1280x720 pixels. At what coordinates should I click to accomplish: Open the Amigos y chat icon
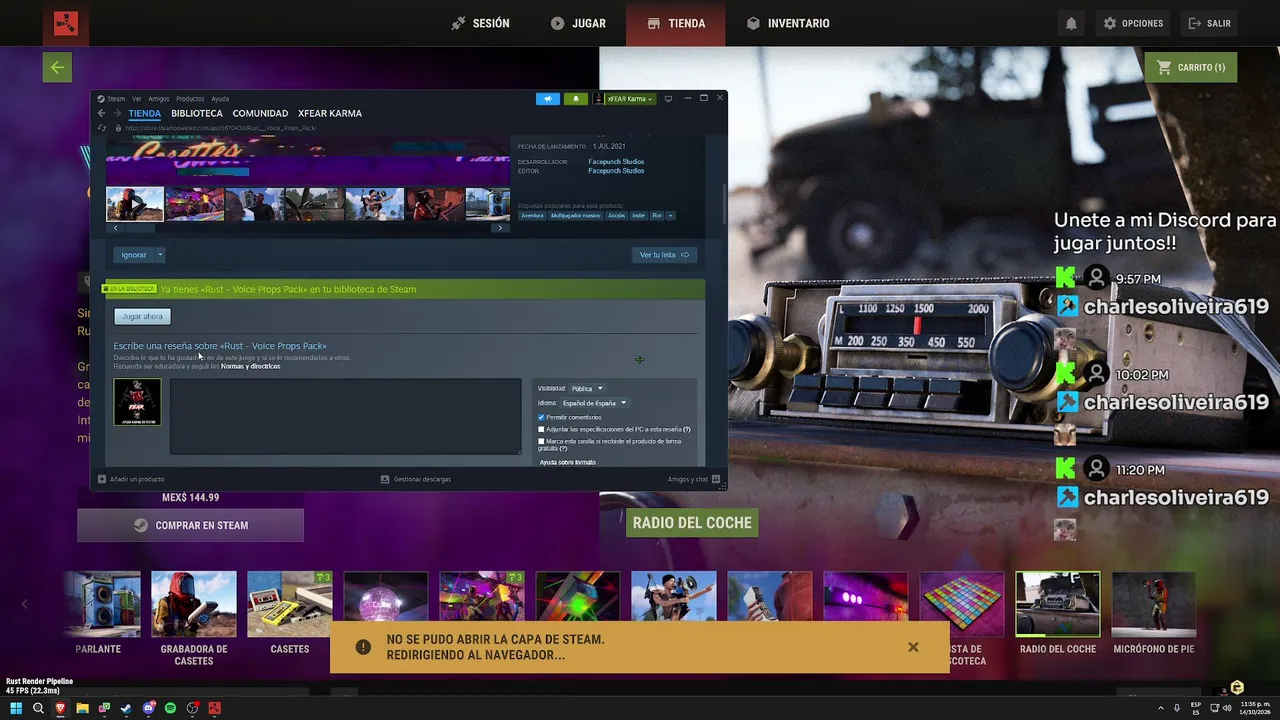tap(716, 479)
